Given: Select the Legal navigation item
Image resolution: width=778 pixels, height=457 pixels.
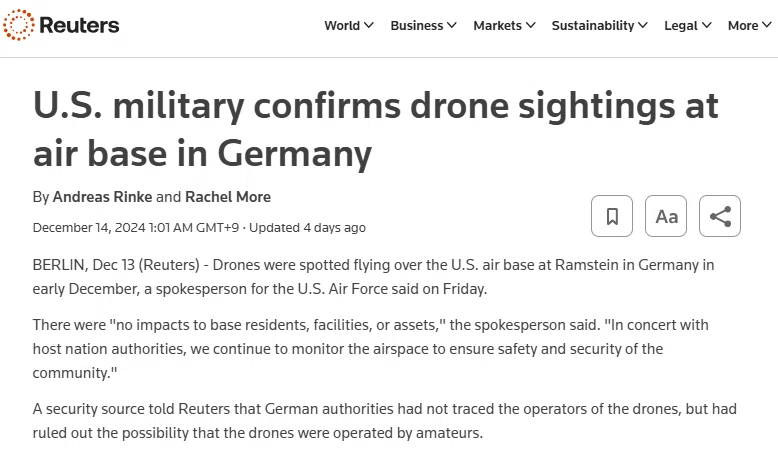Looking at the screenshot, I should coord(681,25).
